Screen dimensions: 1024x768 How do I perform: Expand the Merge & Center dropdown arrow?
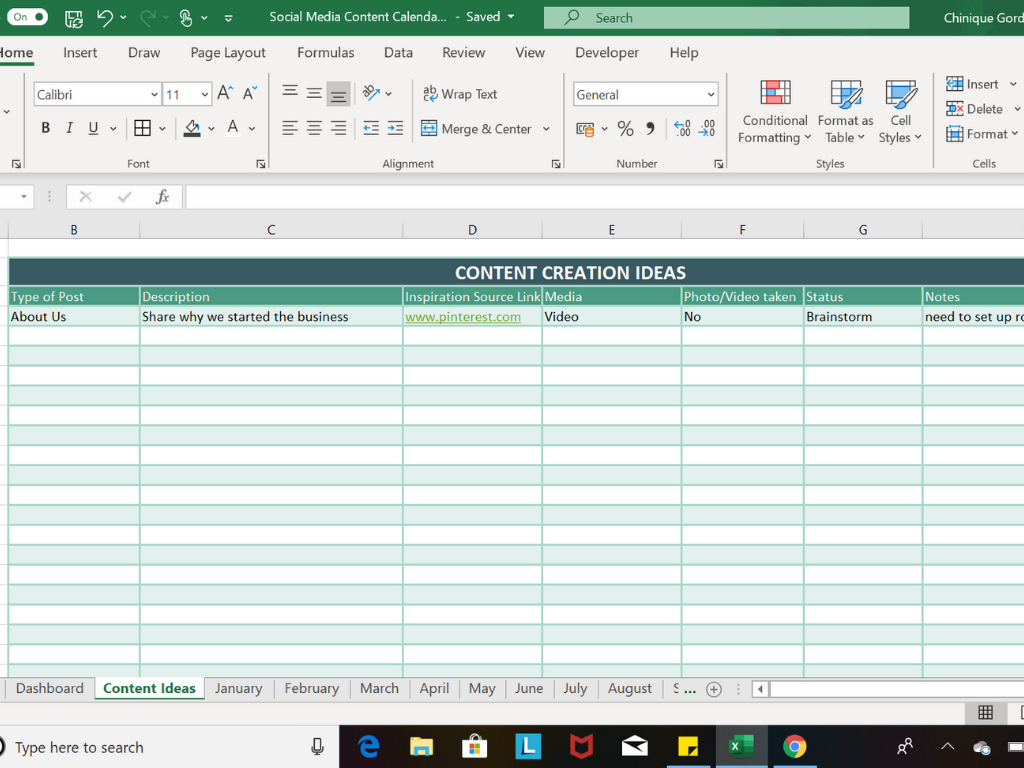click(546, 129)
